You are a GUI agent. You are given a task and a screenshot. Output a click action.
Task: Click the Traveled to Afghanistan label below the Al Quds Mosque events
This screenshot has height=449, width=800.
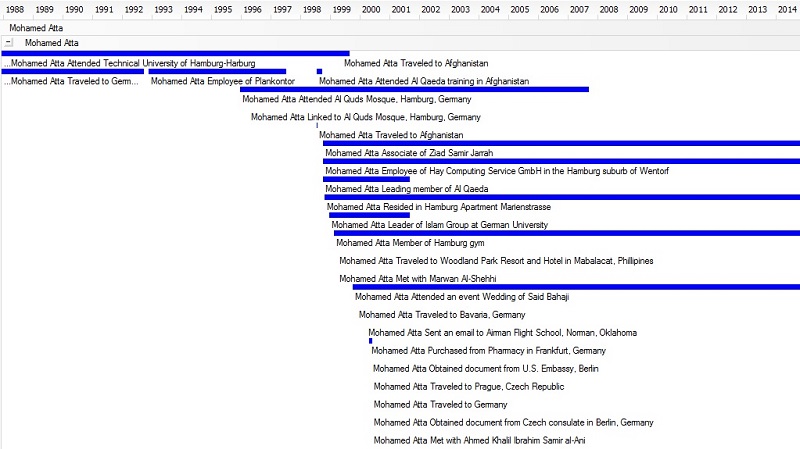coord(391,135)
